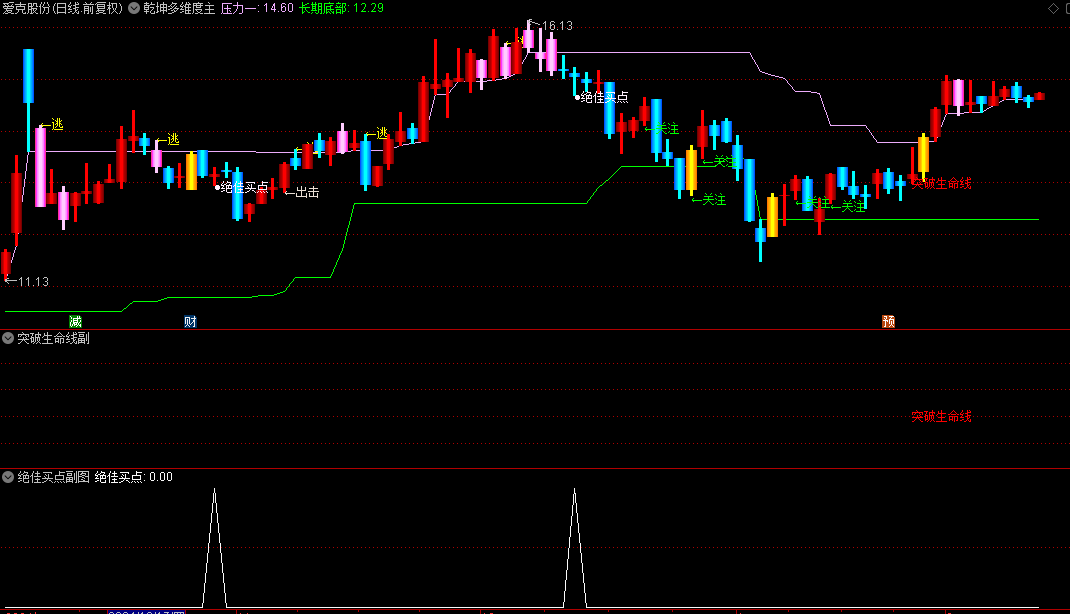Select the 乾坤多维度主 indicator name

(179, 8)
